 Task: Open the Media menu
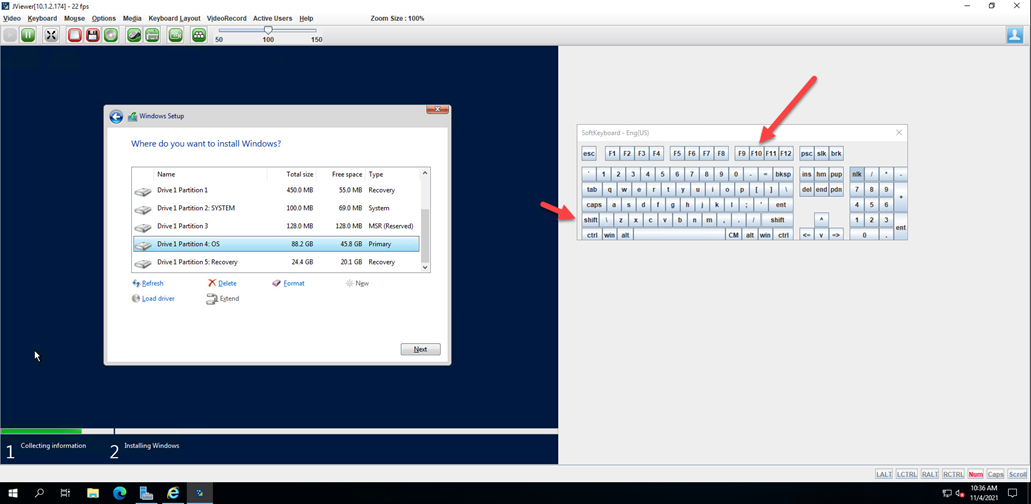(132, 18)
